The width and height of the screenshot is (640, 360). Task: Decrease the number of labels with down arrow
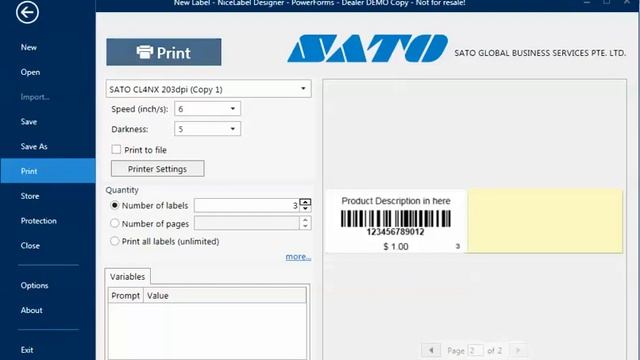tap(305, 209)
